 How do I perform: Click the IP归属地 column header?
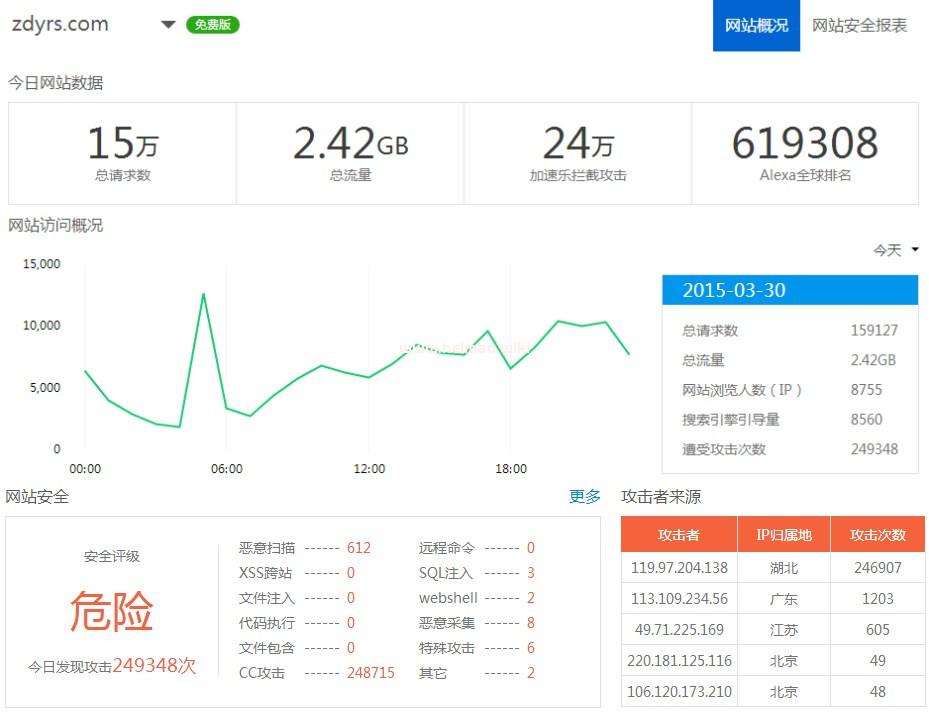tap(783, 535)
